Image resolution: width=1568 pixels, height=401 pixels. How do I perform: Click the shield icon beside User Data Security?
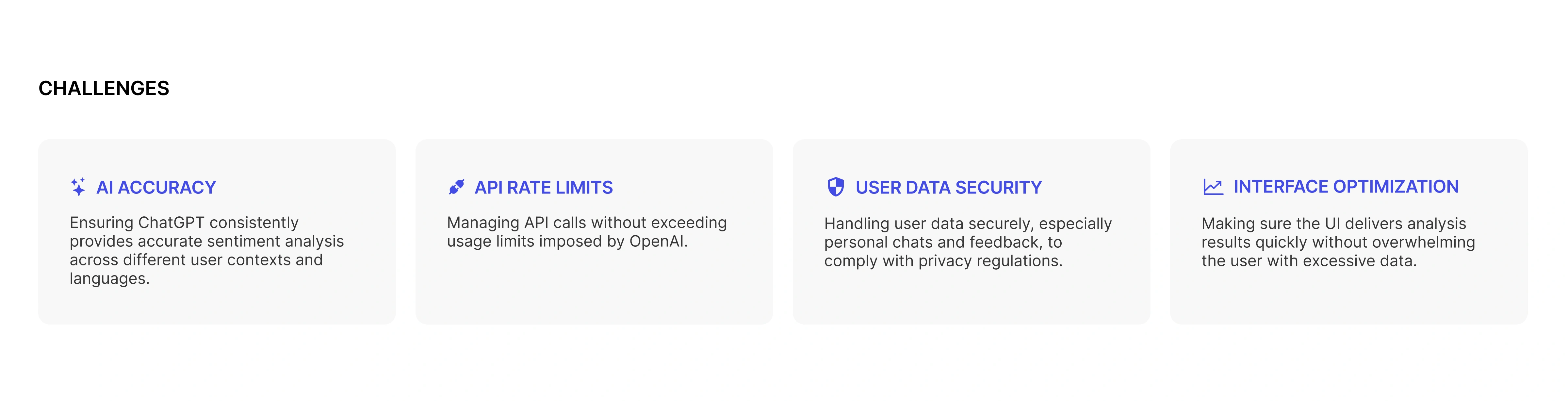tap(836, 187)
